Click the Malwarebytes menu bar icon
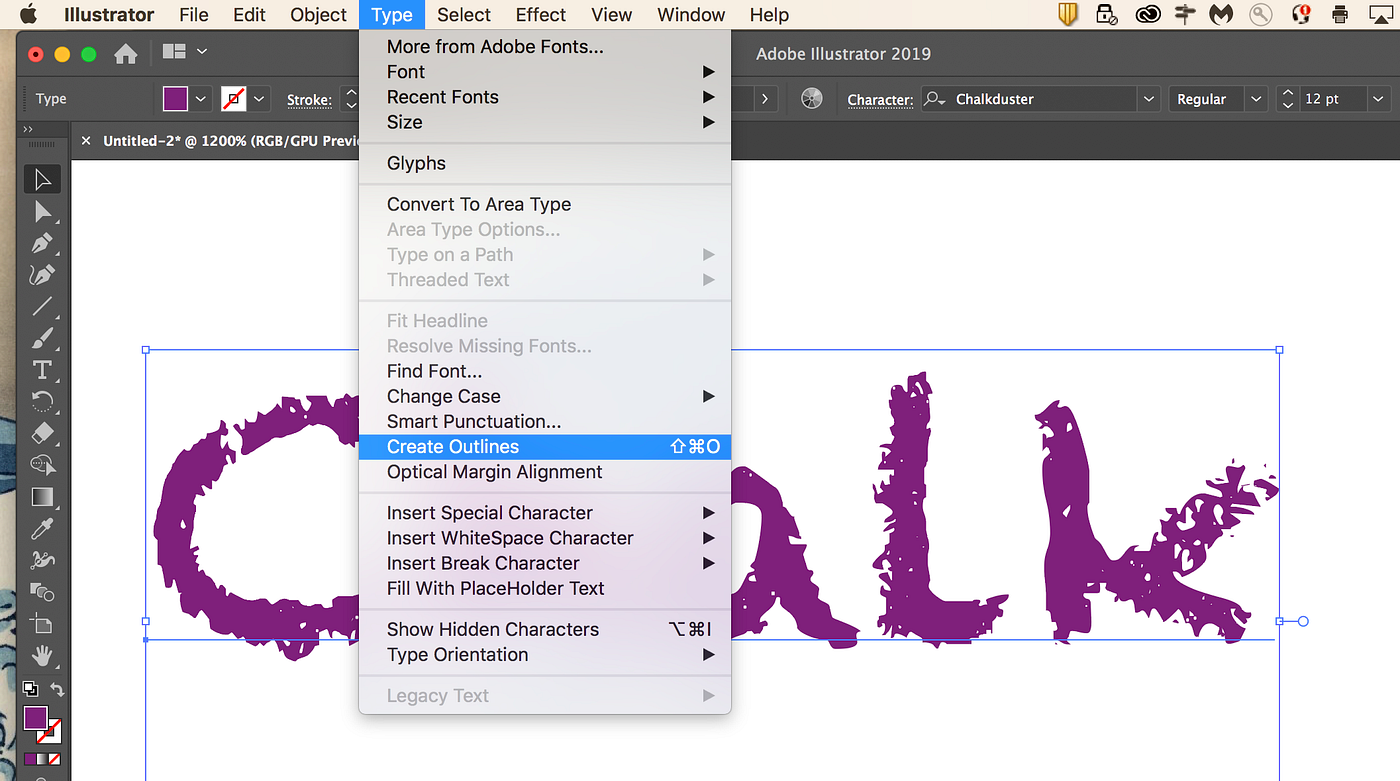1400x781 pixels. 1220,15
